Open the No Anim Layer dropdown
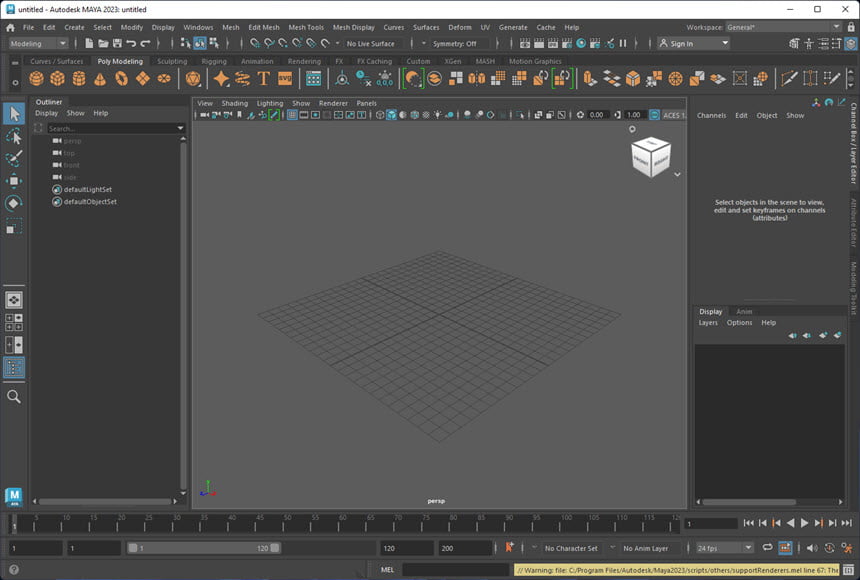Image resolution: width=860 pixels, height=580 pixels. tap(645, 548)
